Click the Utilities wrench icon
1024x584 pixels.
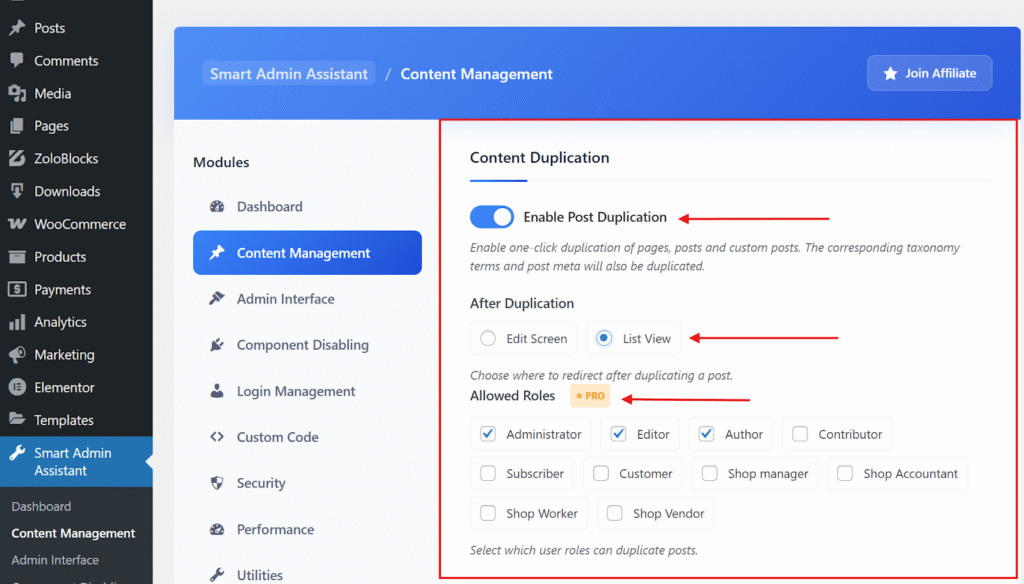point(217,575)
